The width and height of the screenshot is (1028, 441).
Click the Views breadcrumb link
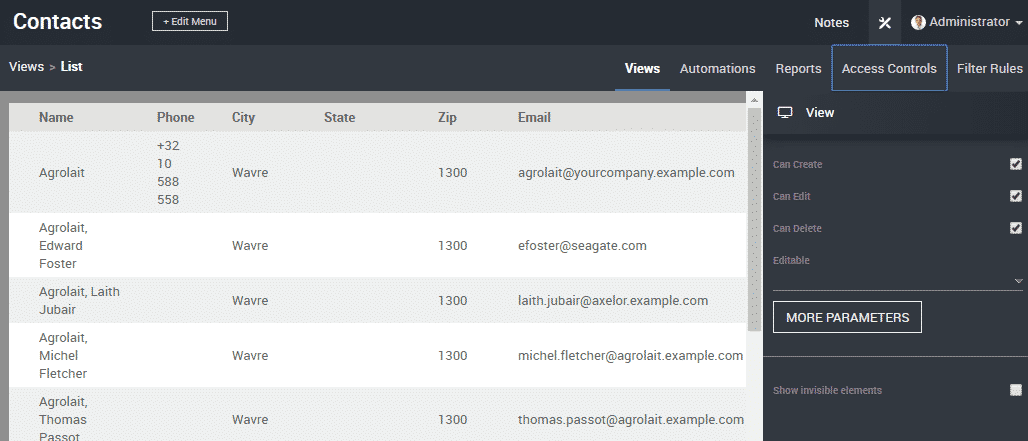pos(26,67)
